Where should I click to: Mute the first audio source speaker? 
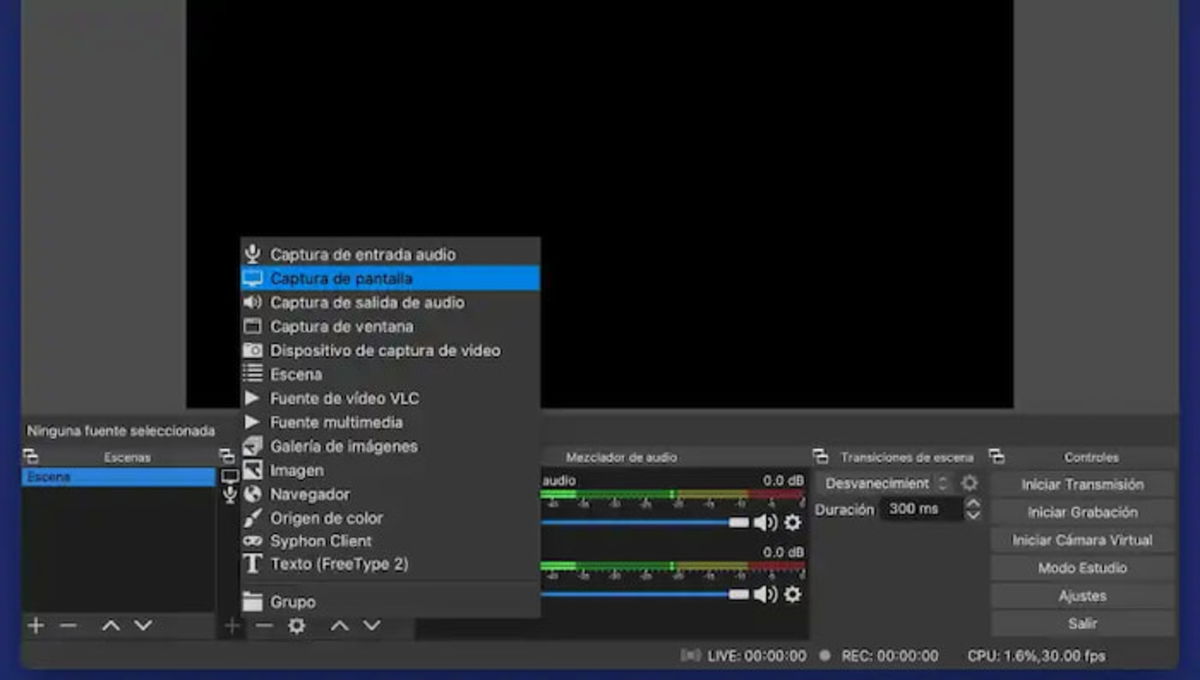pos(765,522)
